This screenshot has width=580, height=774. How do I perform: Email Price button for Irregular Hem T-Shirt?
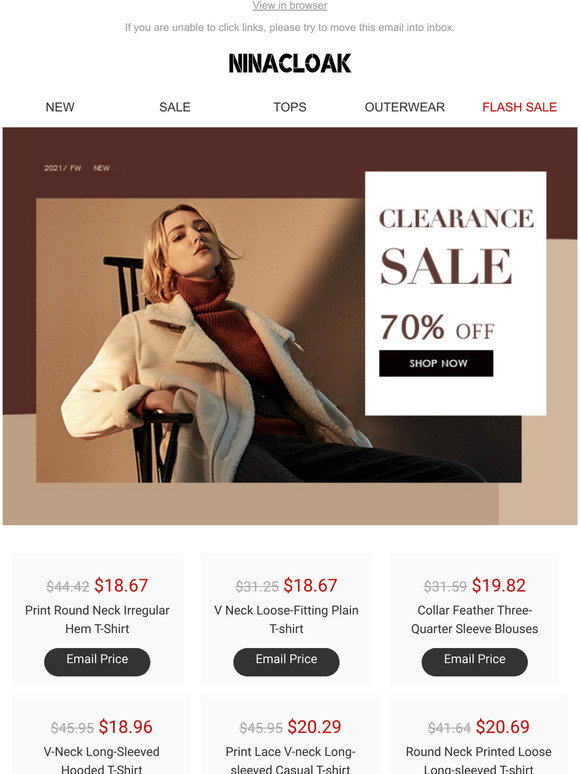[97, 661]
